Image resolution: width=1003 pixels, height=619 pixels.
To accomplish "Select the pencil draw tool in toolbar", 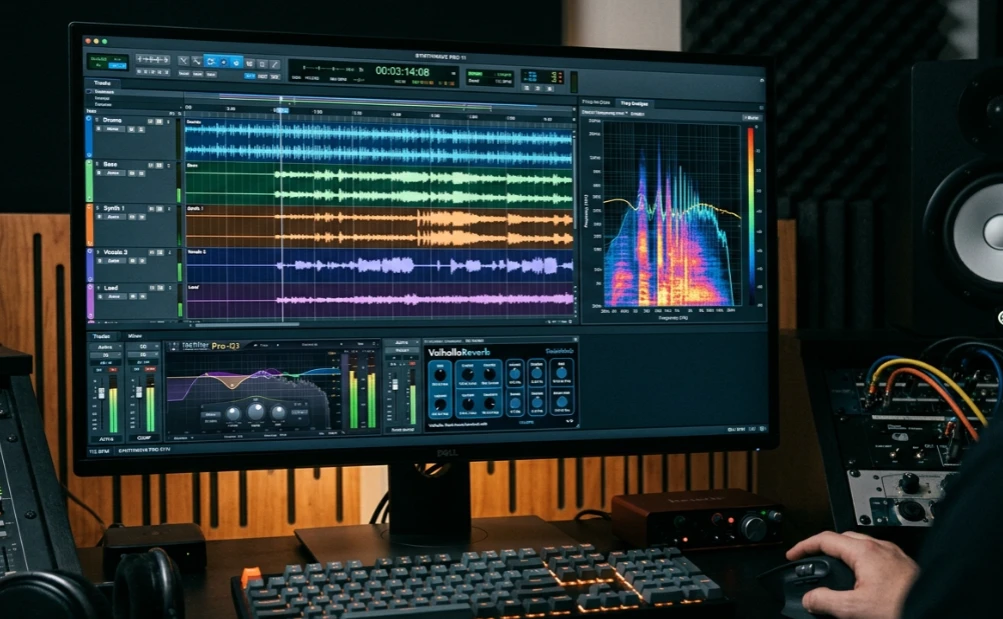I will [x=274, y=64].
